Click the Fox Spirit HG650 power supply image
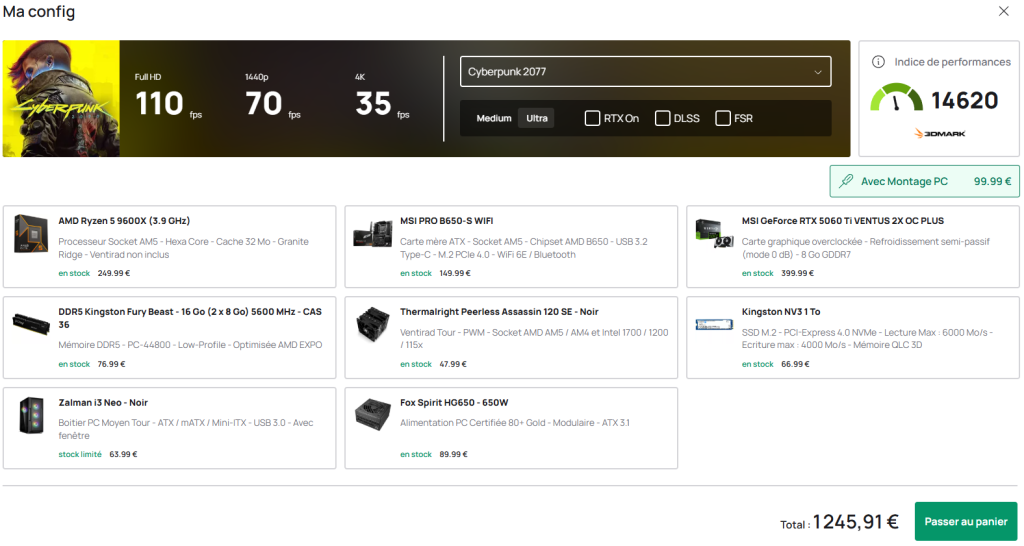The height and width of the screenshot is (546, 1024). (x=372, y=415)
